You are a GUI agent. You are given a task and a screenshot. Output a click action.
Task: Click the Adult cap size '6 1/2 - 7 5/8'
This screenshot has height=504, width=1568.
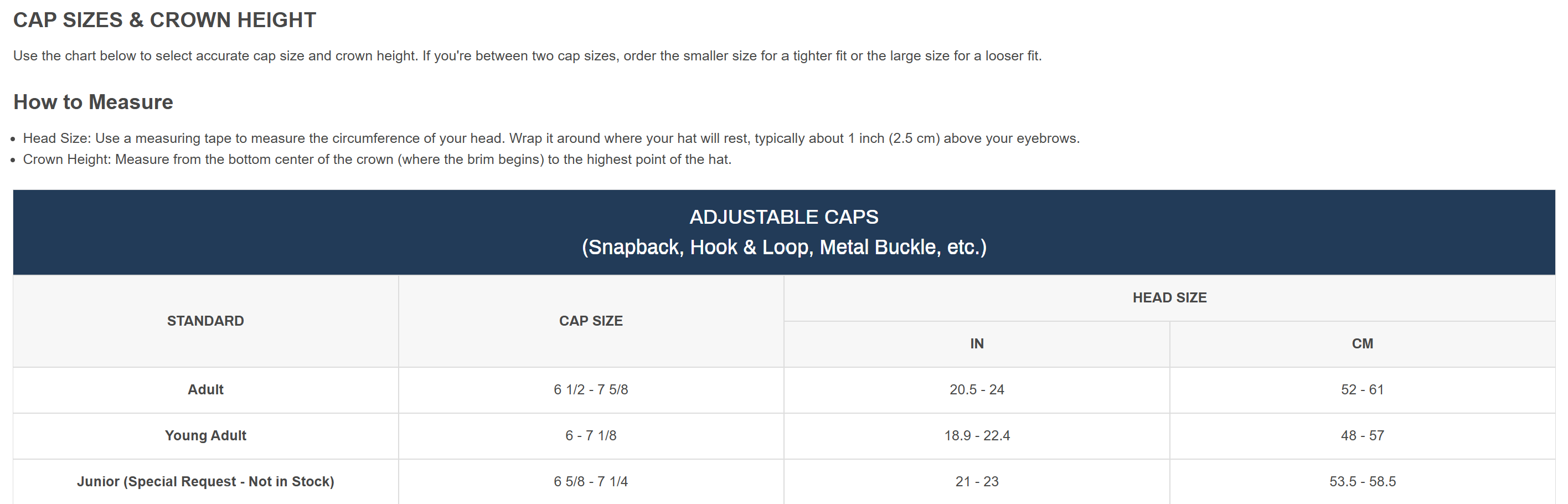(x=590, y=389)
